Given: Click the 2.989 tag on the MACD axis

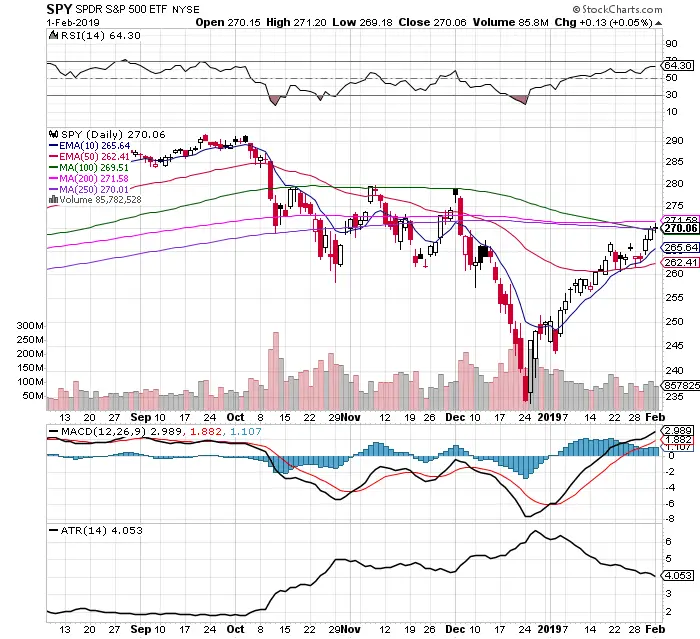Looking at the screenshot, I should click(678, 430).
